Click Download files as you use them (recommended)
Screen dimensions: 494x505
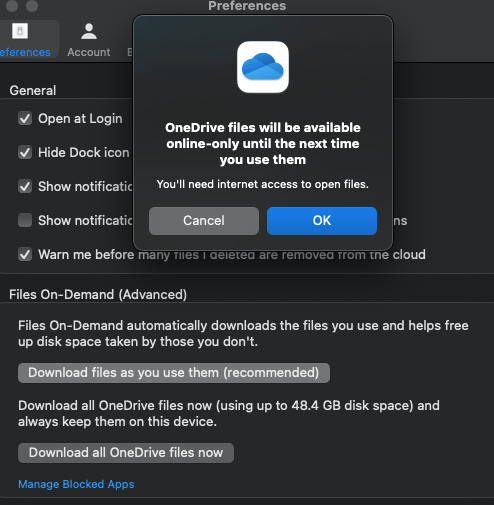point(174,373)
